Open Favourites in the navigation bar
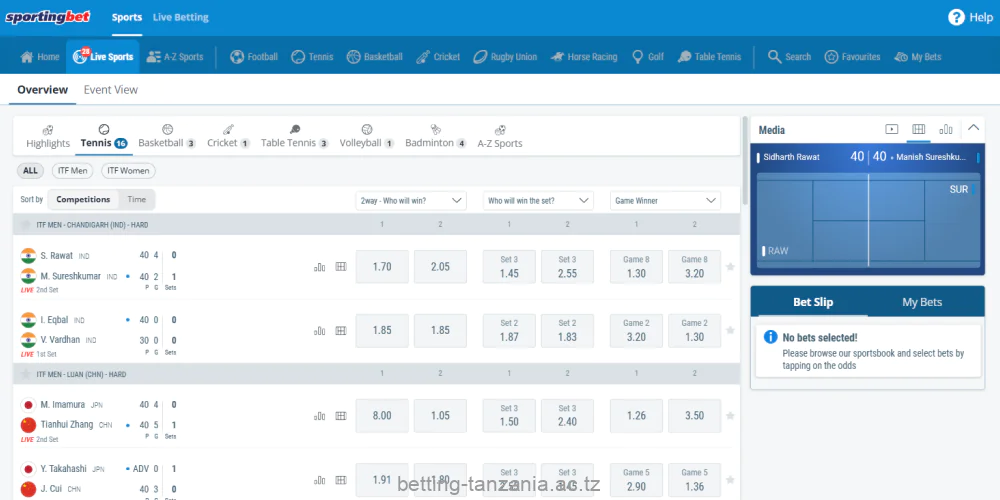Image resolution: width=1000 pixels, height=500 pixels. pyautogui.click(x=852, y=57)
